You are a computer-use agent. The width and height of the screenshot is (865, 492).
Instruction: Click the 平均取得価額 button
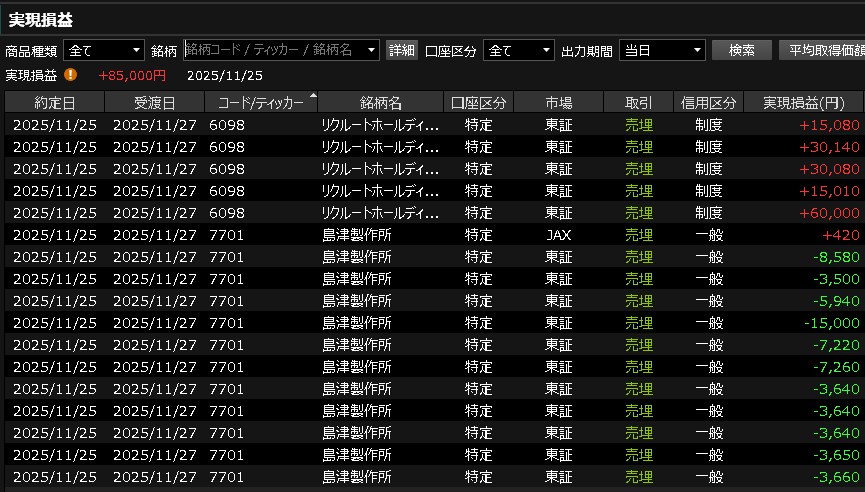[821, 50]
